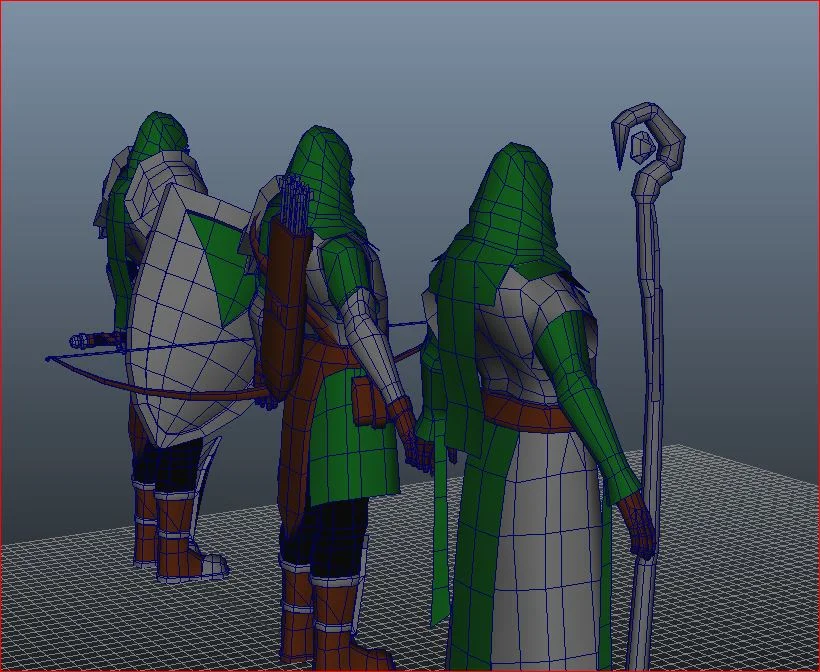This screenshot has height=672, width=820.
Task: Select the mage's hand holding the staff
Action: click(x=638, y=526)
